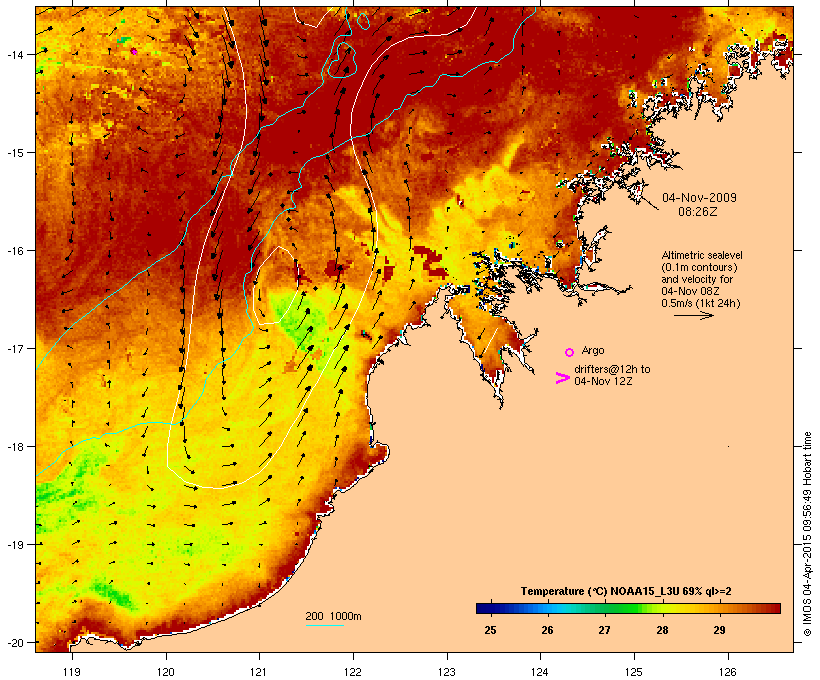Click the latitude axis label -14
The width and height of the screenshot is (820, 680).
[14, 54]
